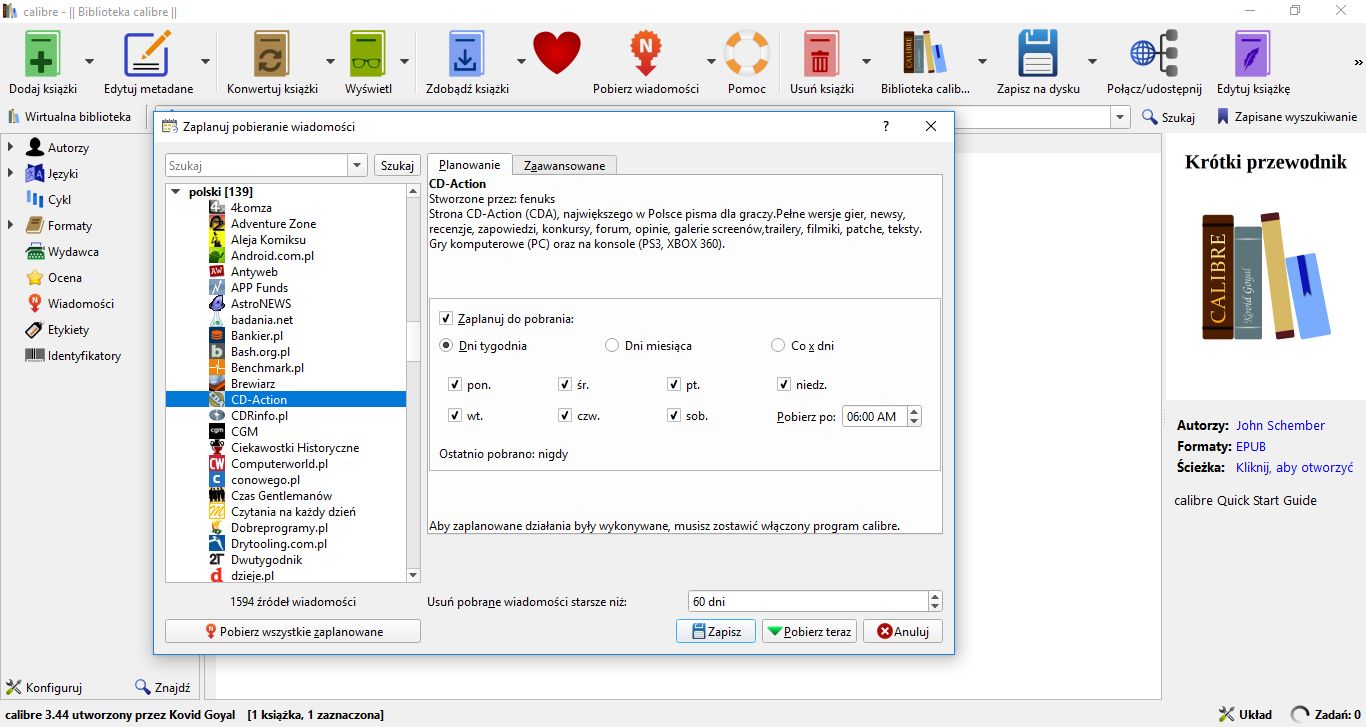The image size is (1366, 727).
Task: Expand the Języki category
Action: click(10, 174)
